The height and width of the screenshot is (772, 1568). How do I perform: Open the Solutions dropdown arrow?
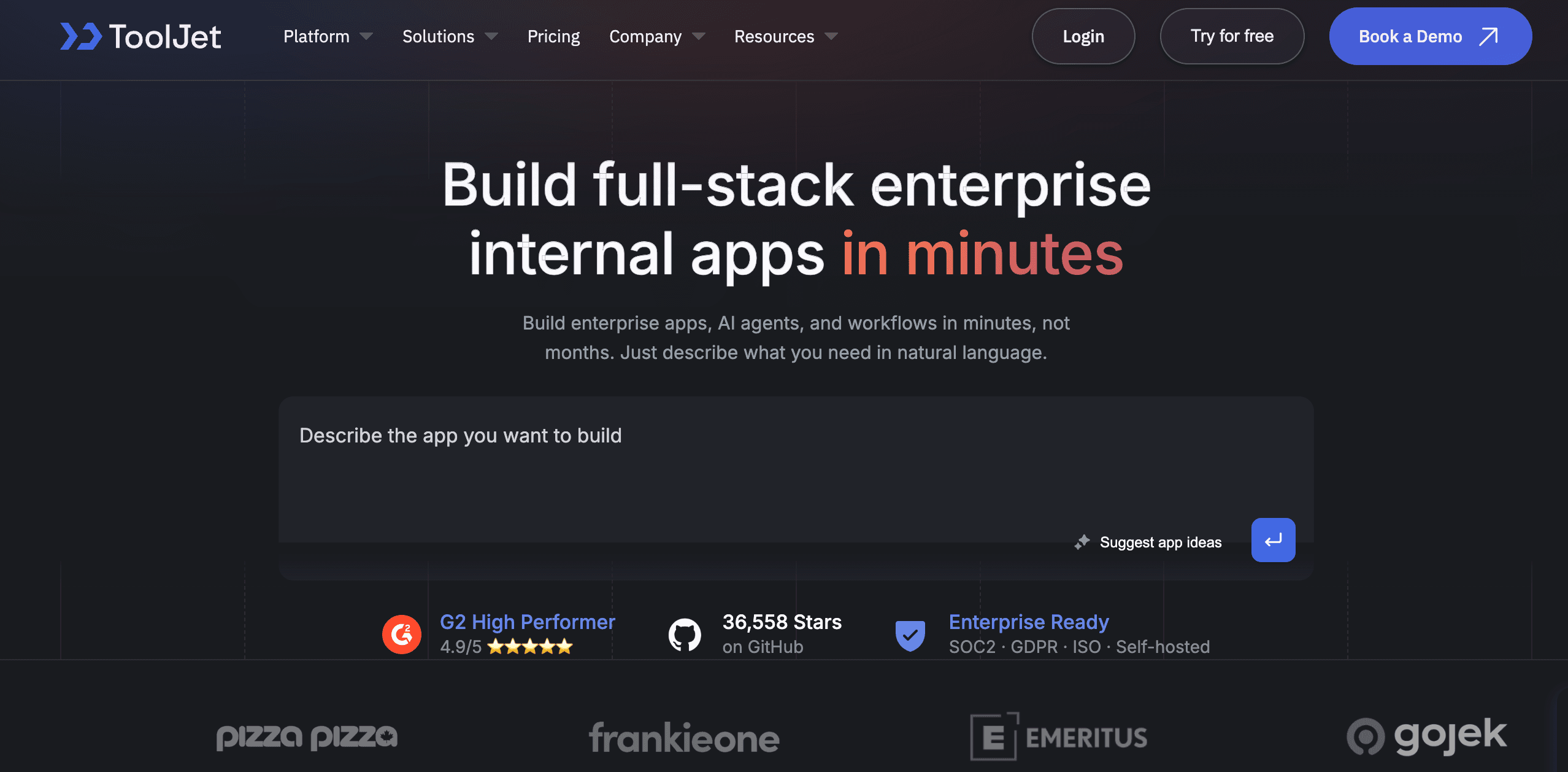[491, 37]
